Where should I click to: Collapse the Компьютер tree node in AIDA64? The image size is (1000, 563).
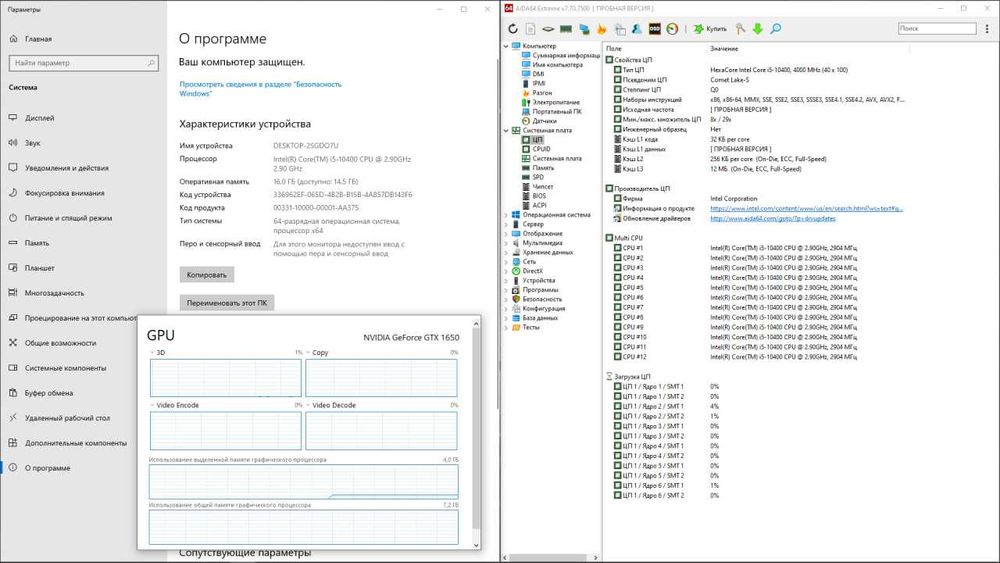pyautogui.click(x=506, y=46)
